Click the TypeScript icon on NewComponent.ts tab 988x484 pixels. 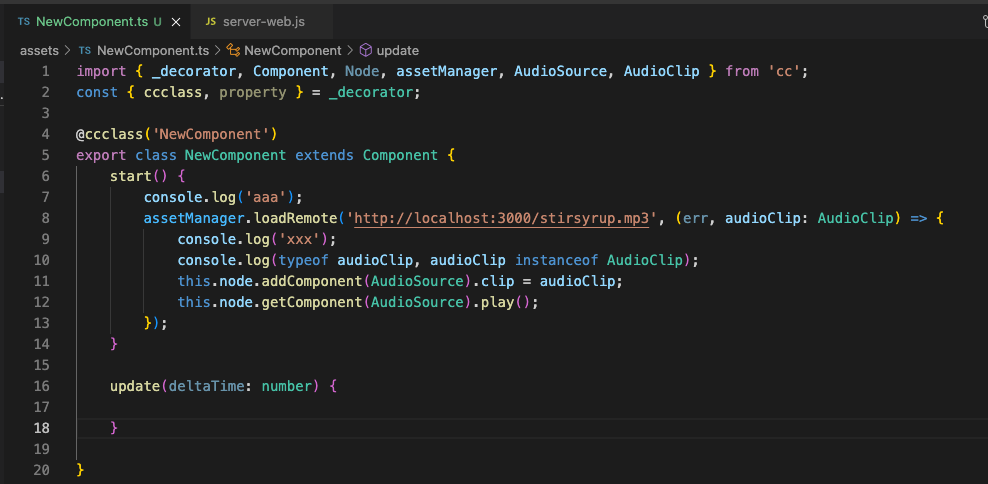24,21
